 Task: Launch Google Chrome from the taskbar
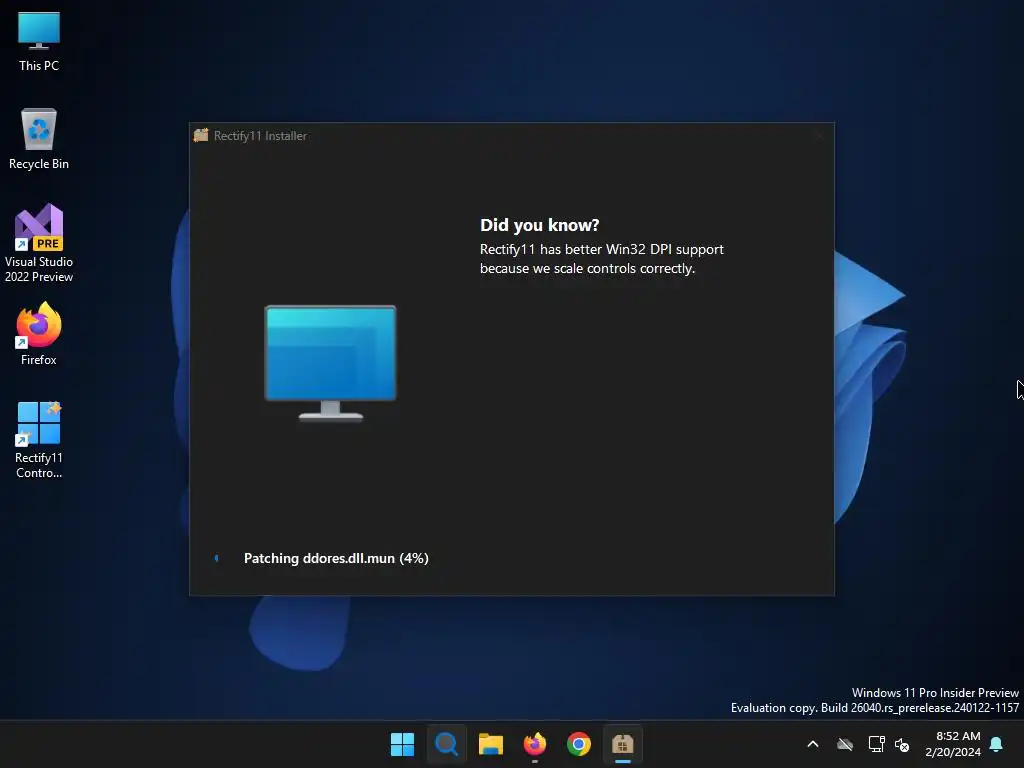coord(579,744)
